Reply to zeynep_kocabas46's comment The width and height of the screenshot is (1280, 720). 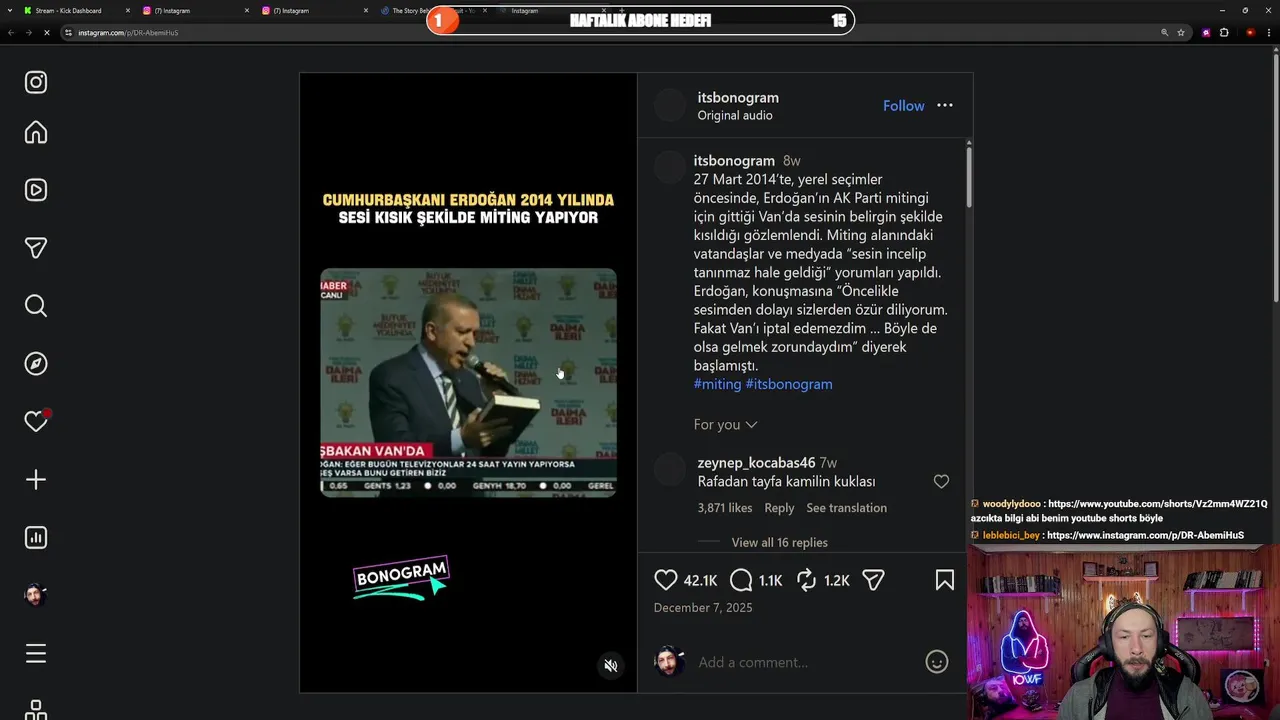(x=779, y=508)
